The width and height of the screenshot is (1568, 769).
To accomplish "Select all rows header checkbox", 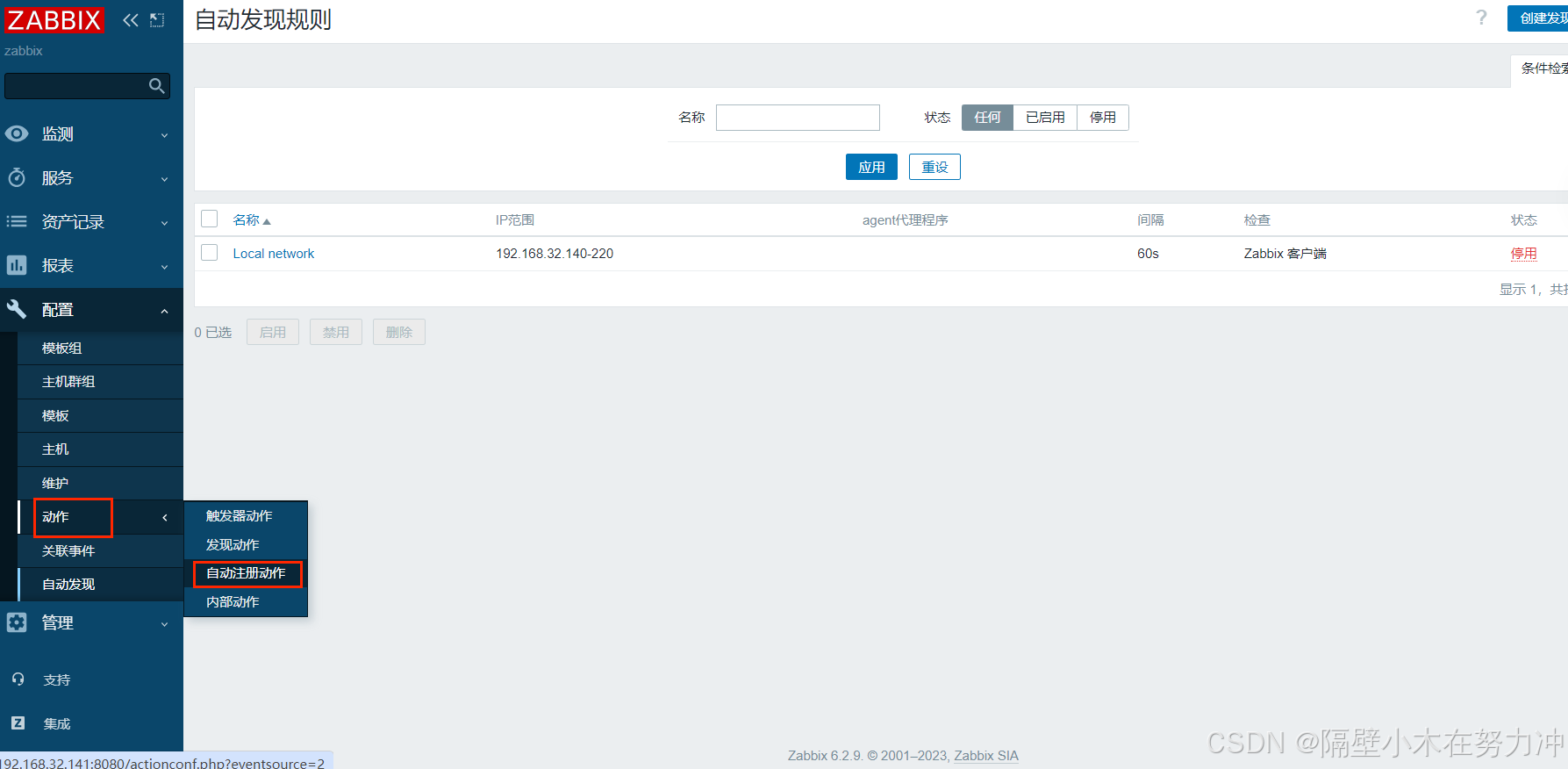I will pyautogui.click(x=210, y=219).
